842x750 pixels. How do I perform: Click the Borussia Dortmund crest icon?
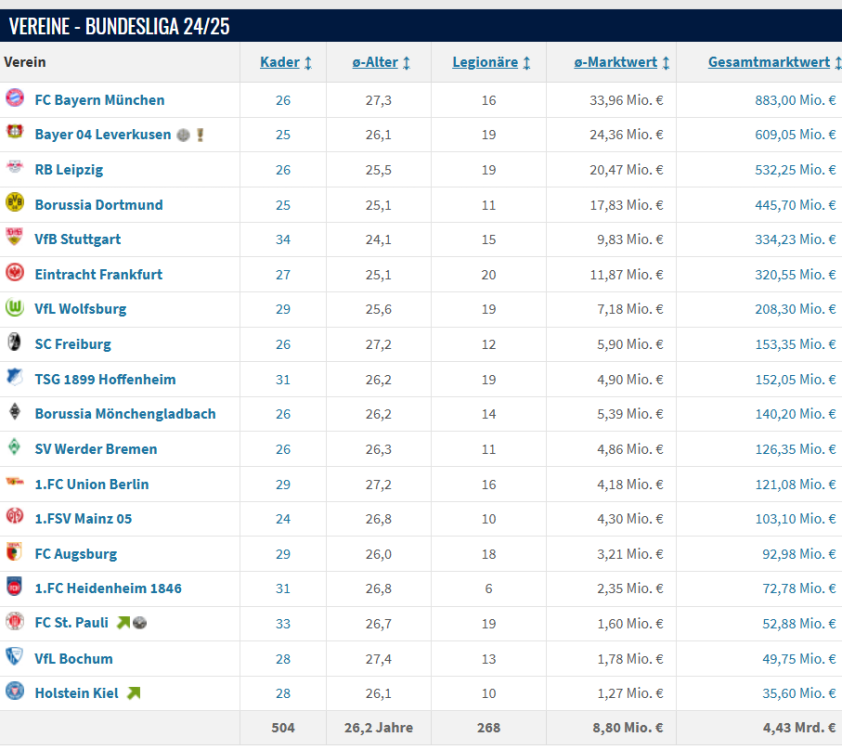(x=14, y=203)
